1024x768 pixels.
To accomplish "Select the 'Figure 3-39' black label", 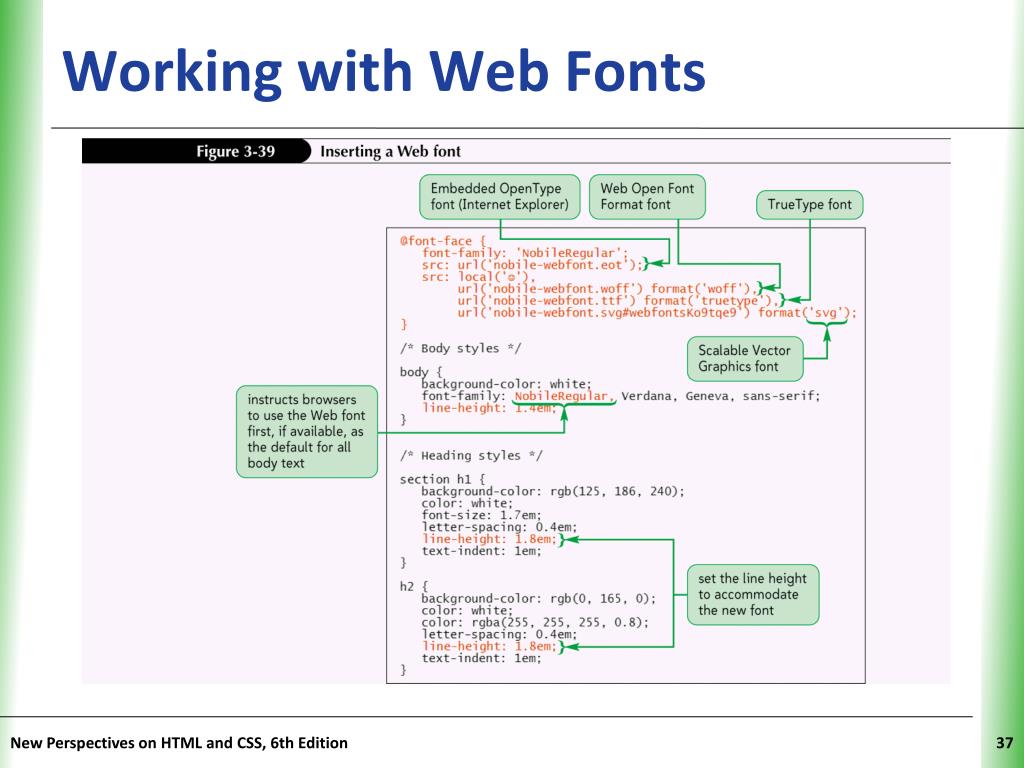I will pos(196,152).
